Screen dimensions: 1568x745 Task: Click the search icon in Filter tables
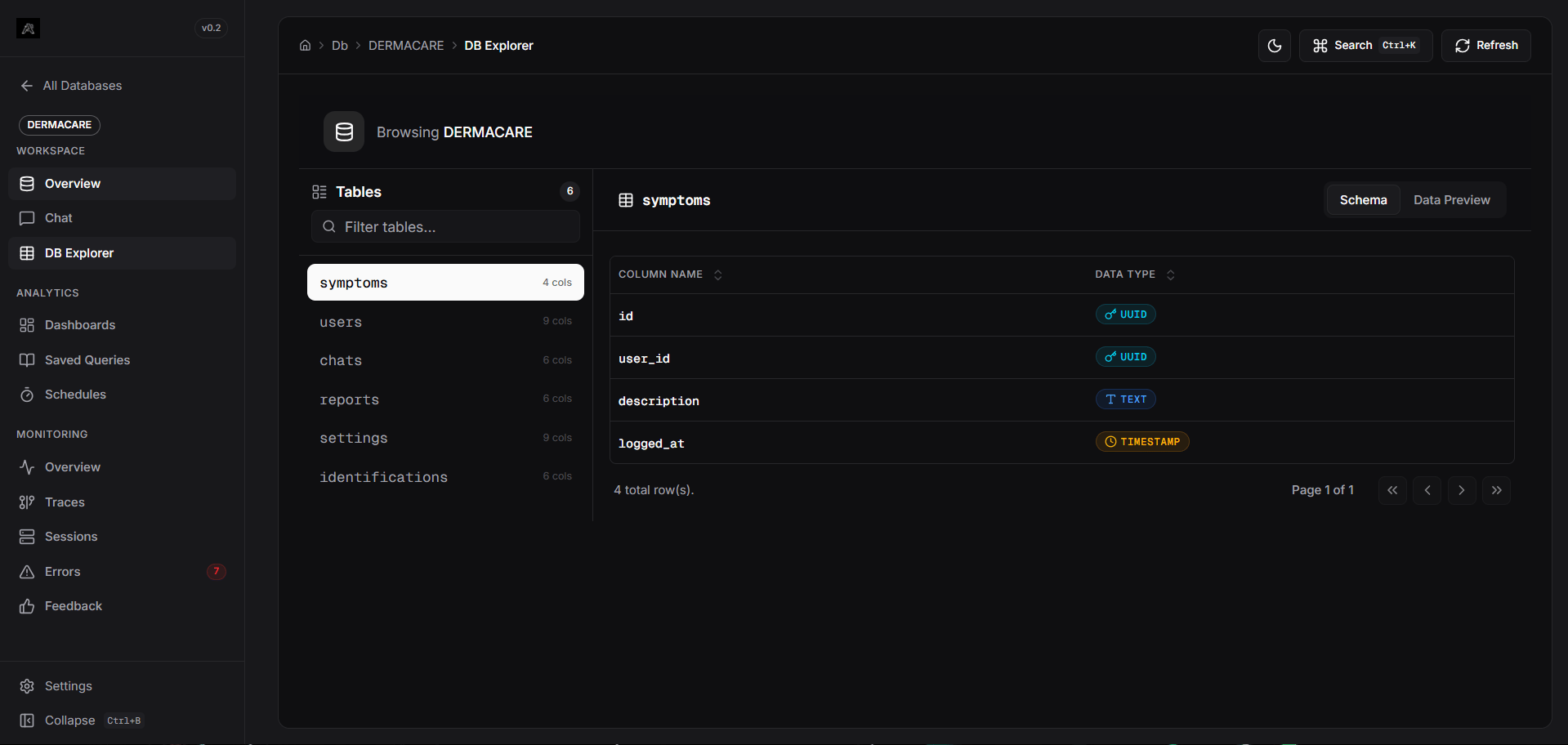pyautogui.click(x=329, y=226)
